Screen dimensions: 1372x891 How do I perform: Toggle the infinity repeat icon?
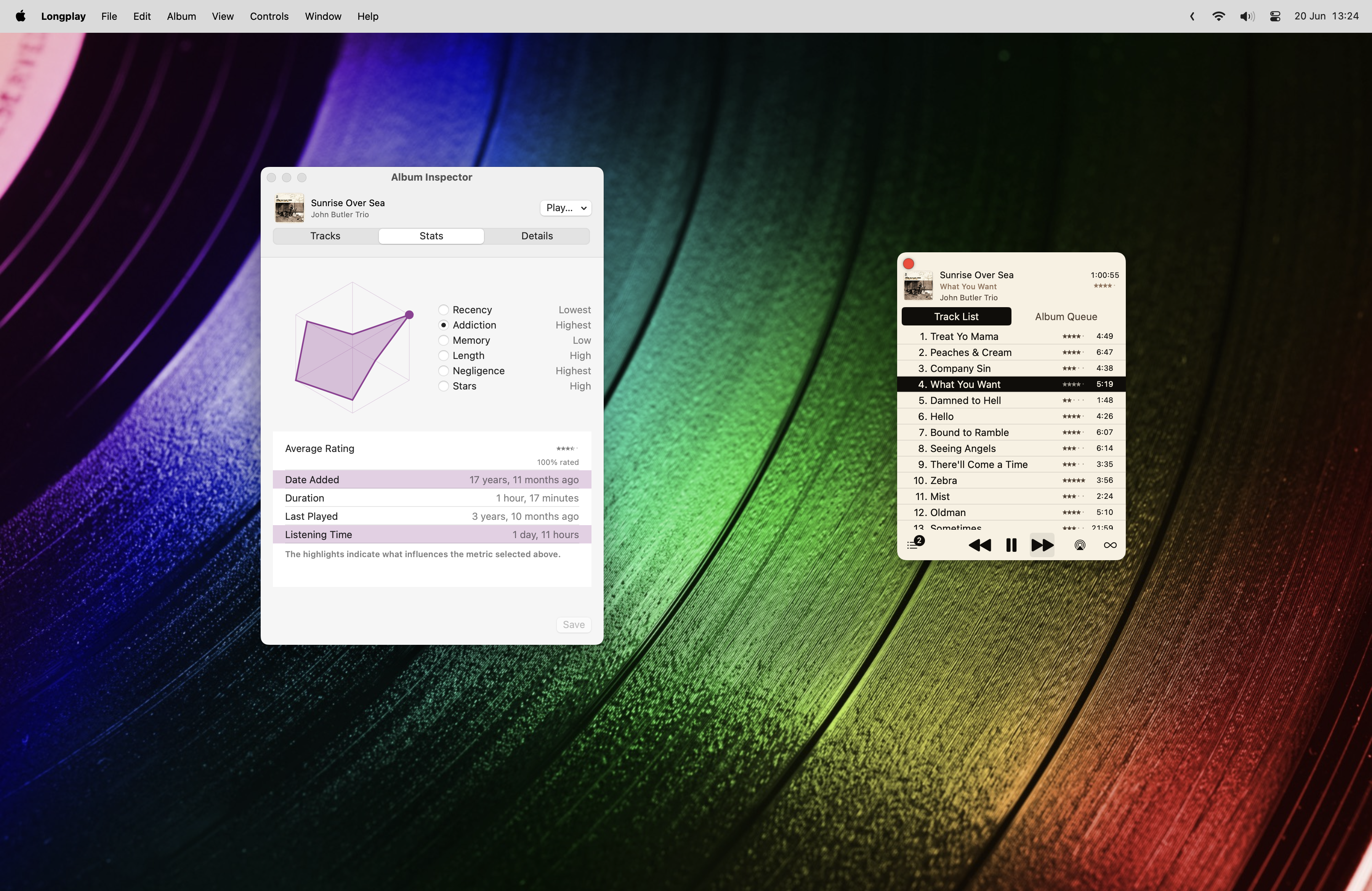tap(1110, 545)
